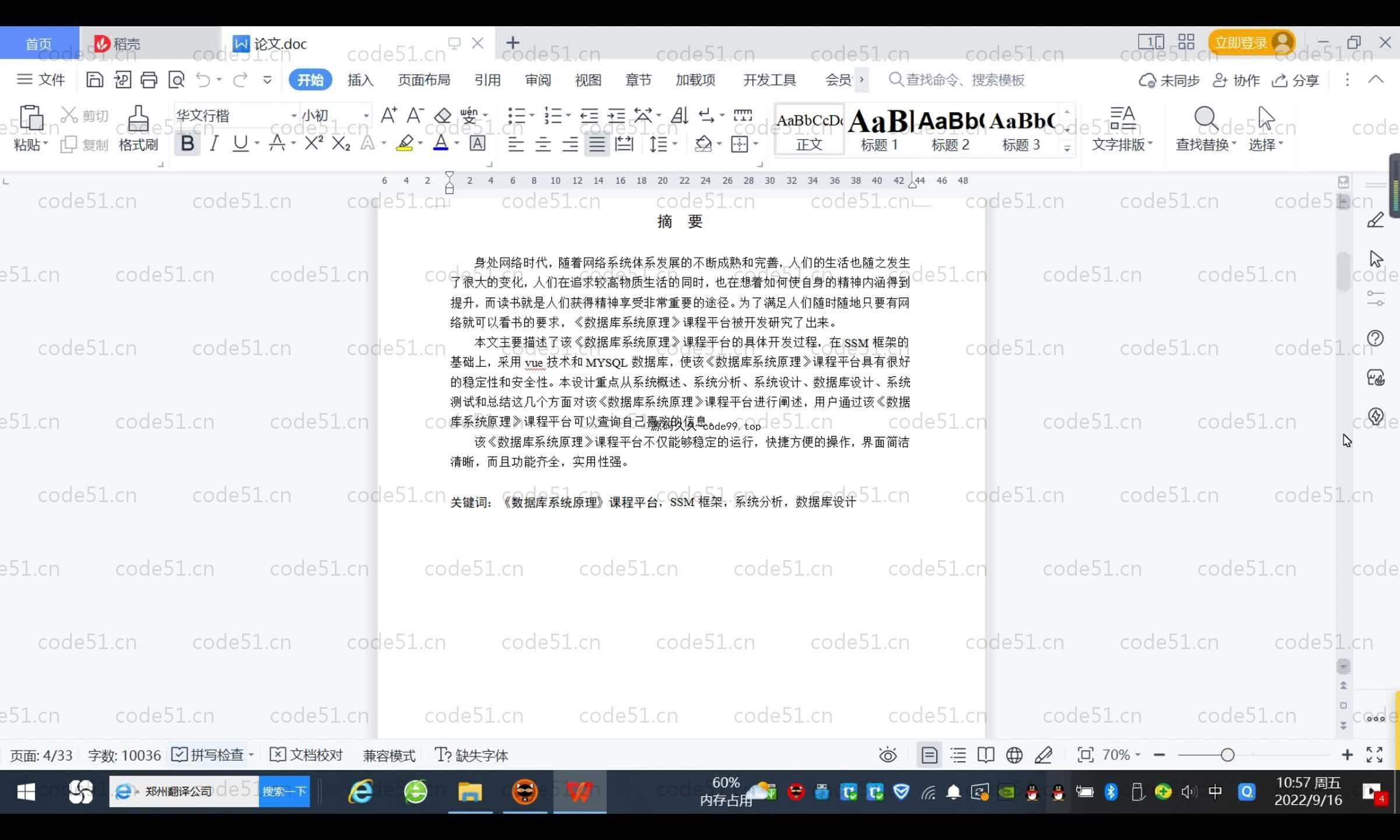Set right text alignment
Viewport: 1400px width, 840px height.
click(x=570, y=143)
